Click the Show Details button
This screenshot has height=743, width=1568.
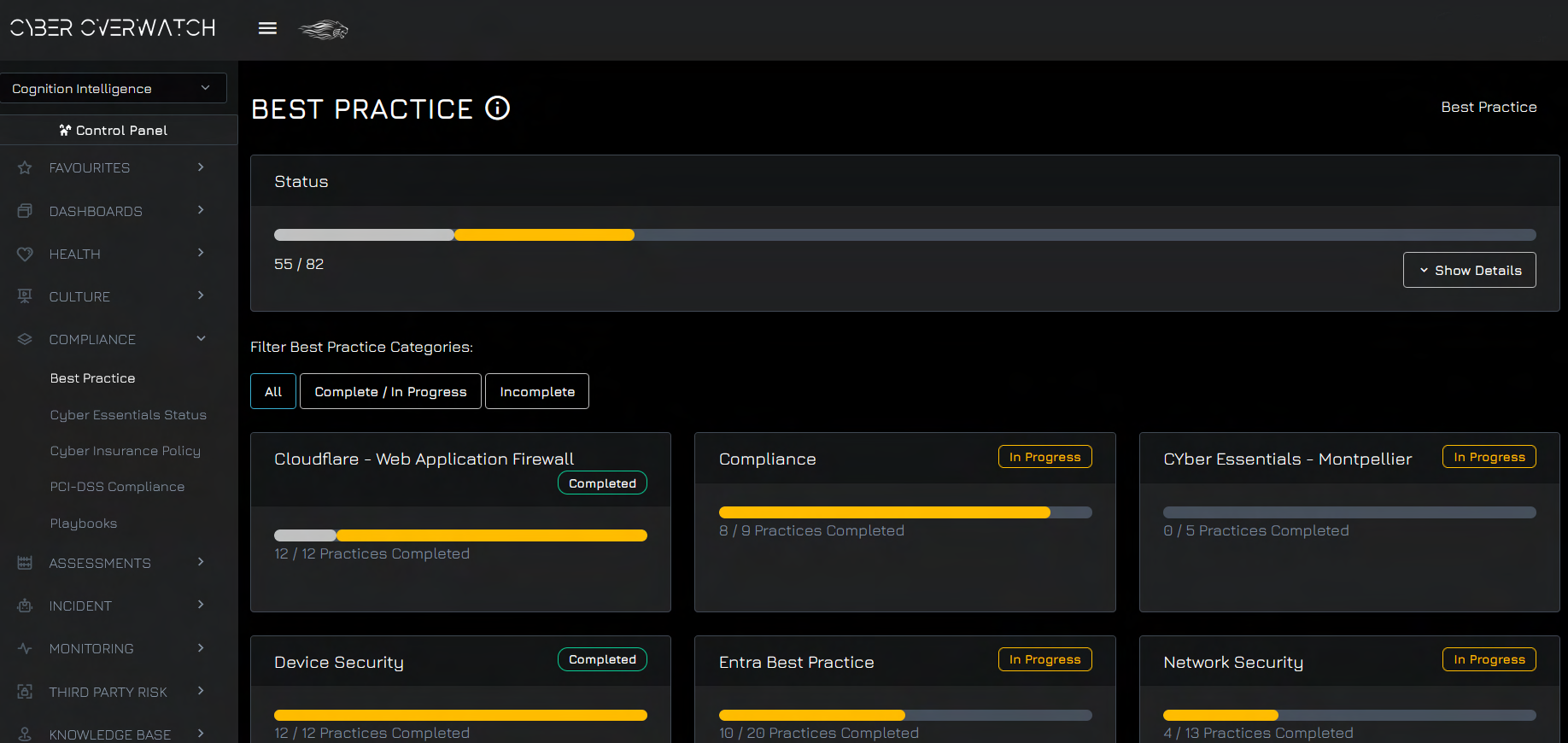[x=1469, y=270]
